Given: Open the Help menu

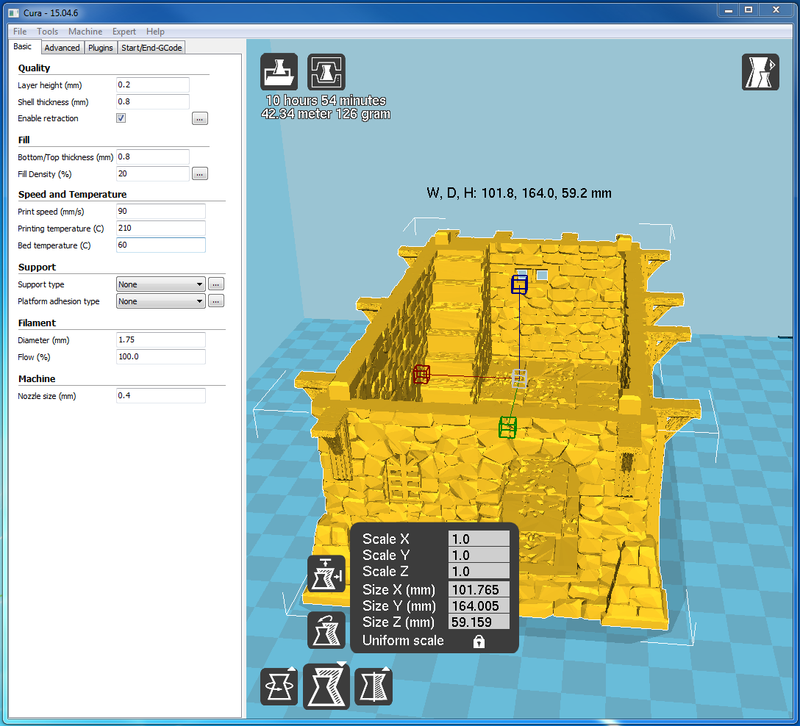Looking at the screenshot, I should click(155, 31).
